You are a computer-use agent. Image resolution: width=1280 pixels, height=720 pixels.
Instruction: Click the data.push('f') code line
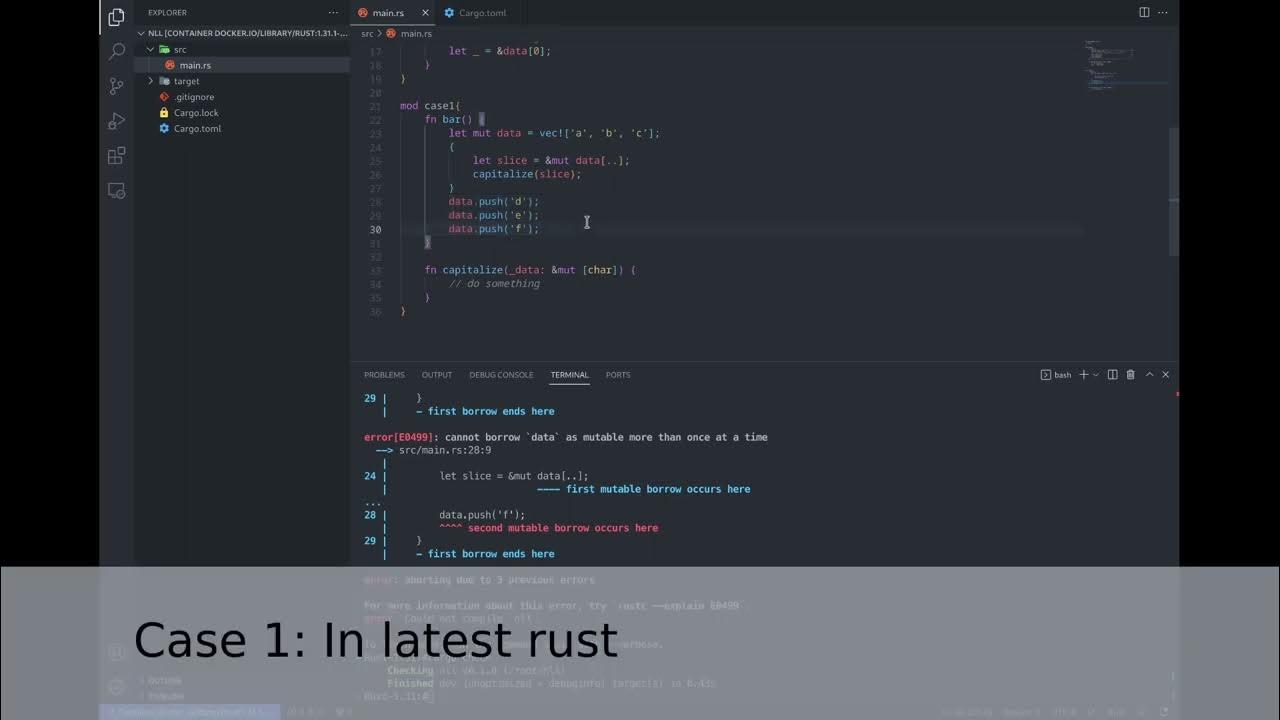[494, 229]
